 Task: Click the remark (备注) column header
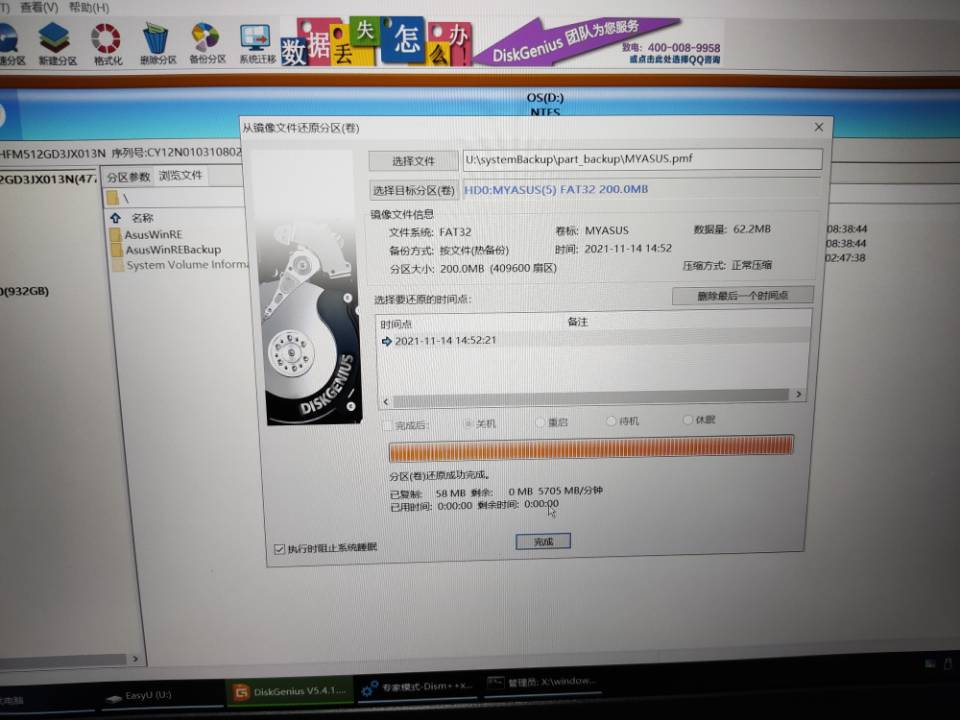pos(577,321)
